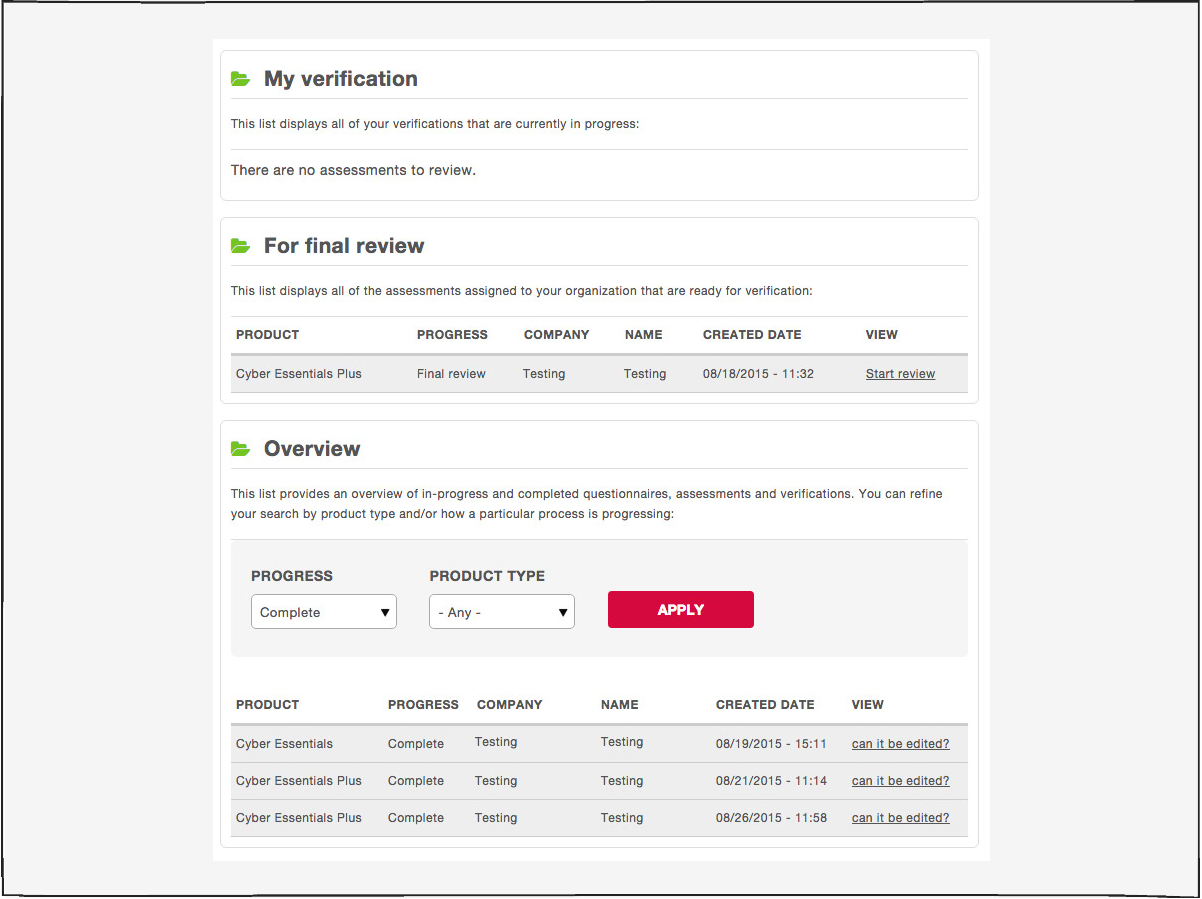1202x899 pixels.
Task: Click the 08/18/2015 - 11:32 date cell
Action: 758,374
